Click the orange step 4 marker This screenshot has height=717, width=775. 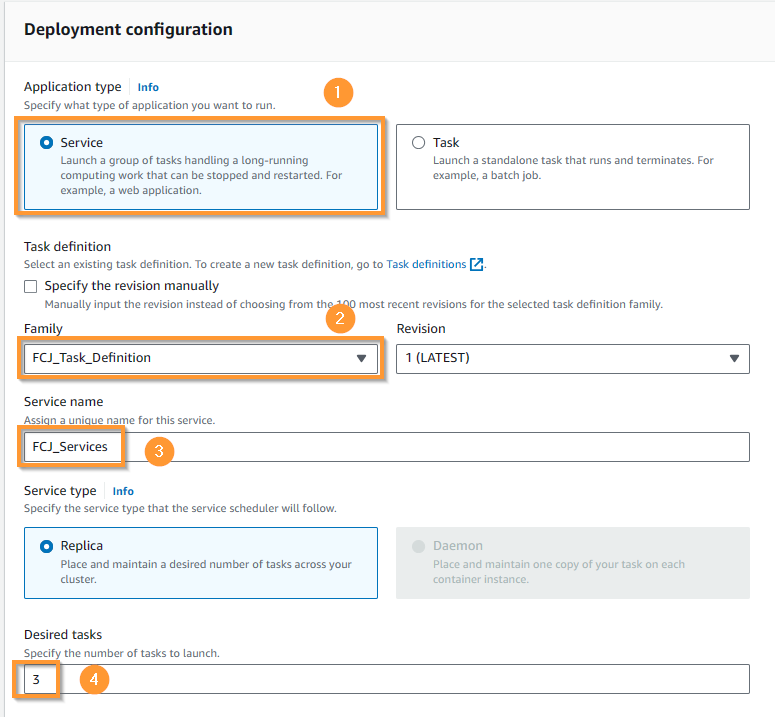94,679
